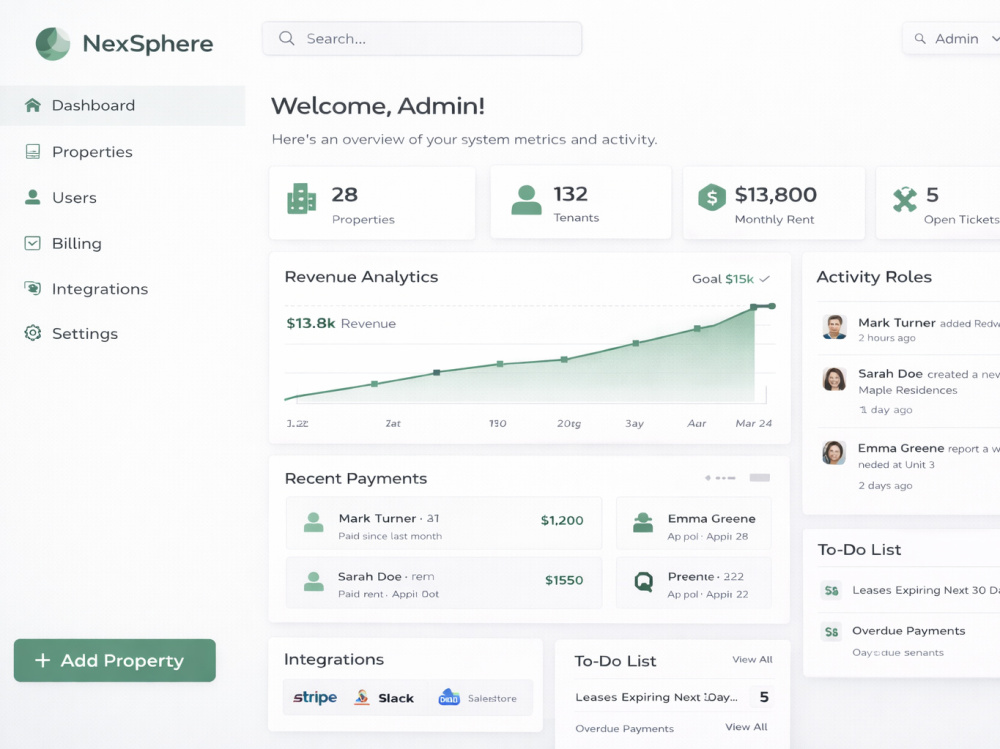This screenshot has width=1000, height=749.
Task: Select Mark Turner's $1,200 amount
Action: point(562,520)
